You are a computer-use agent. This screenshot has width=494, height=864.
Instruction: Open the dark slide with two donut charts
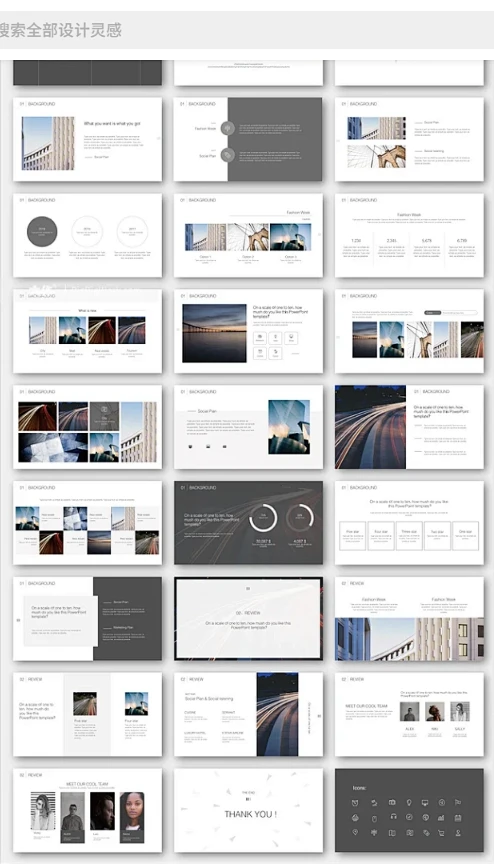248,523
